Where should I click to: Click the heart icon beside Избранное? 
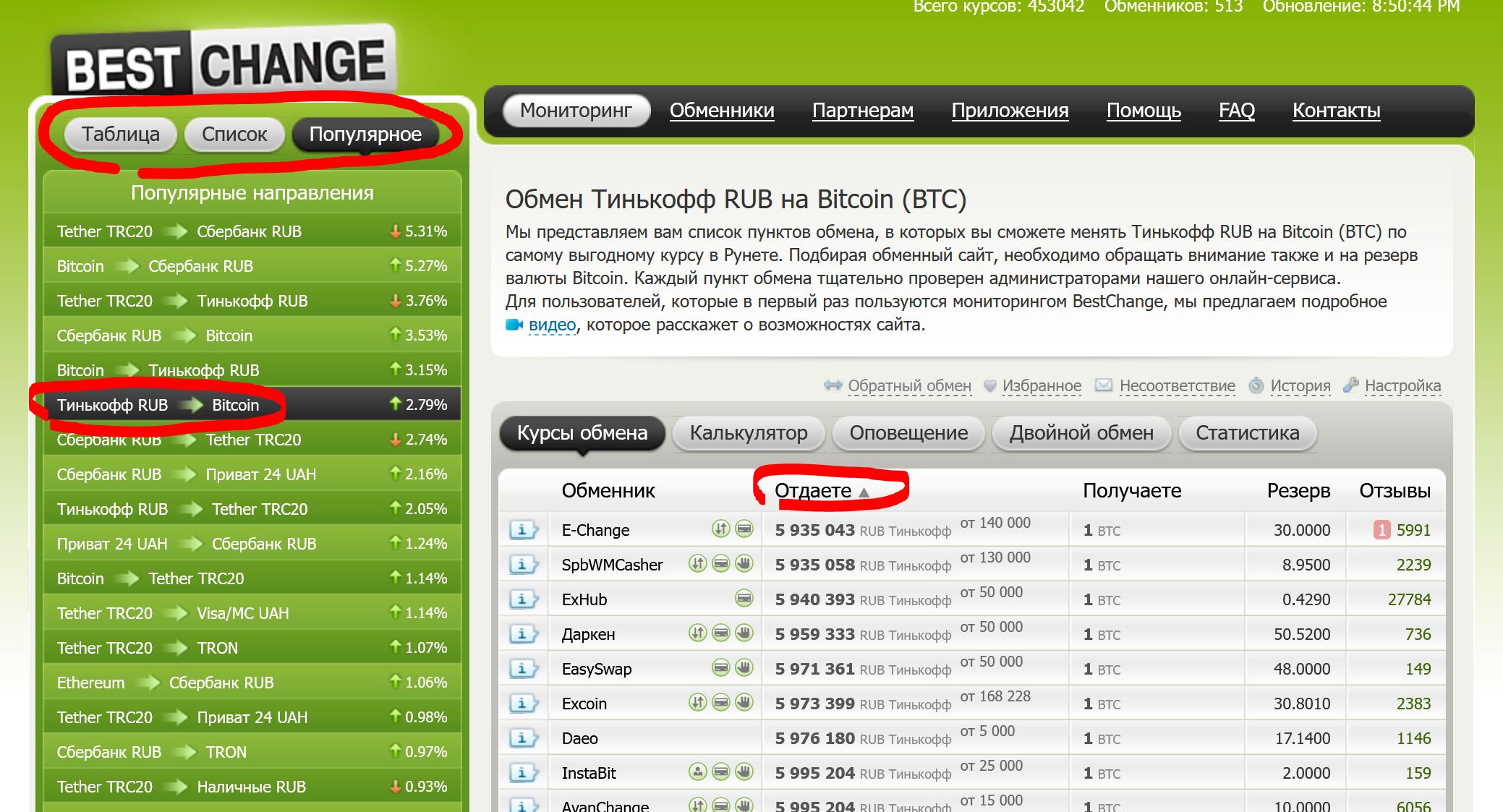coord(989,386)
